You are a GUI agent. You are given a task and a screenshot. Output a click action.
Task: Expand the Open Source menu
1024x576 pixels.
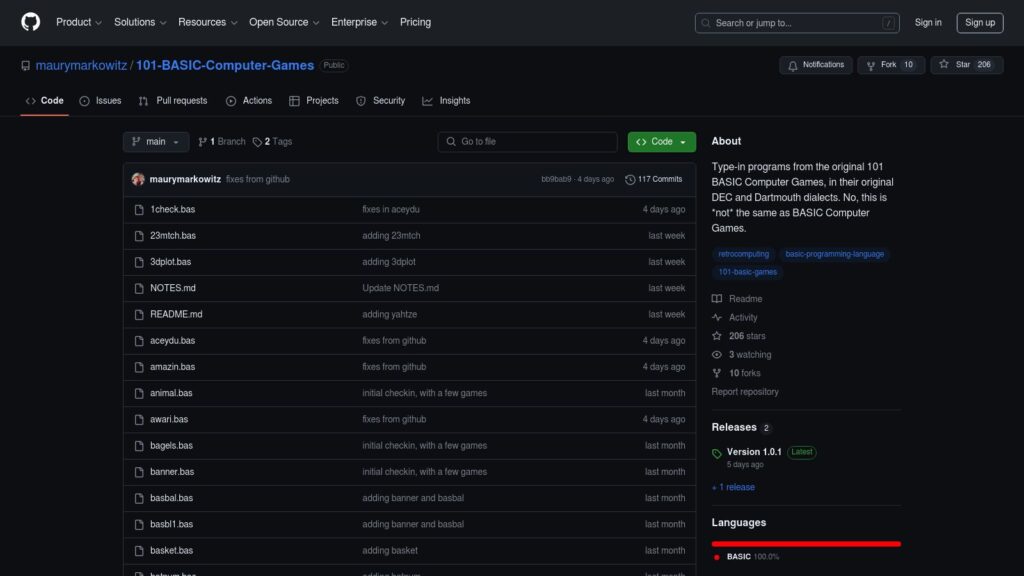[x=284, y=22]
